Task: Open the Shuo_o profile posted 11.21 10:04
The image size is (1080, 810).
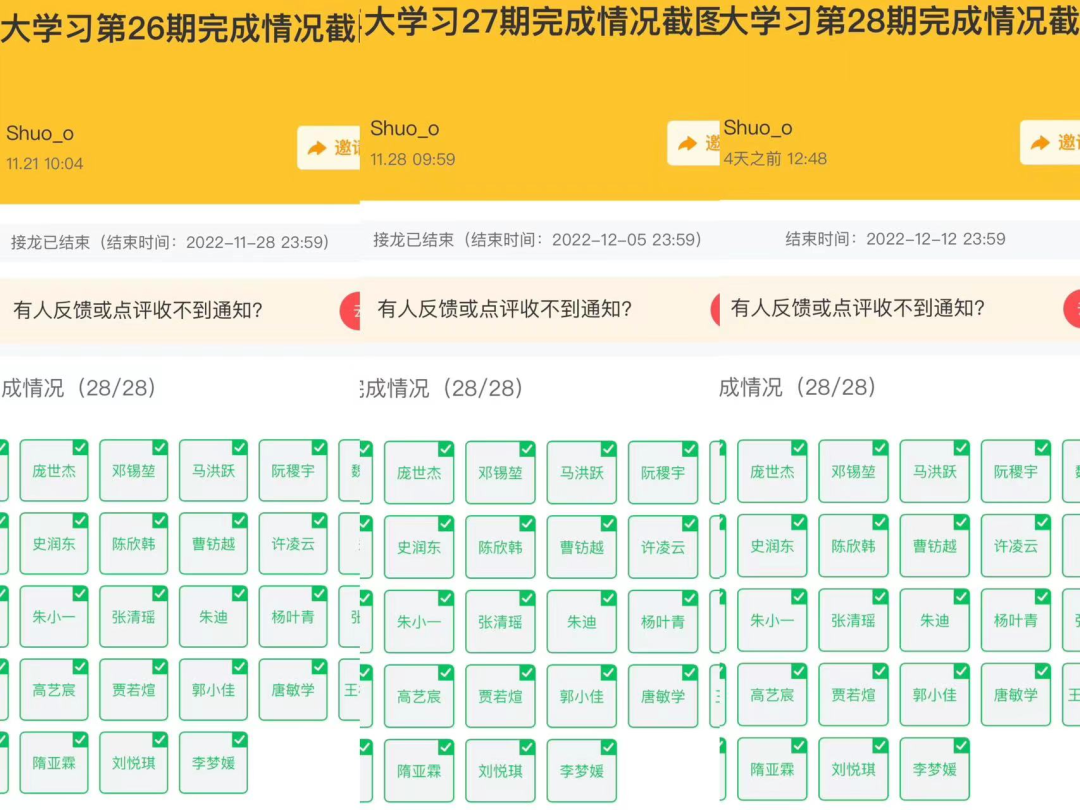Action: point(40,134)
